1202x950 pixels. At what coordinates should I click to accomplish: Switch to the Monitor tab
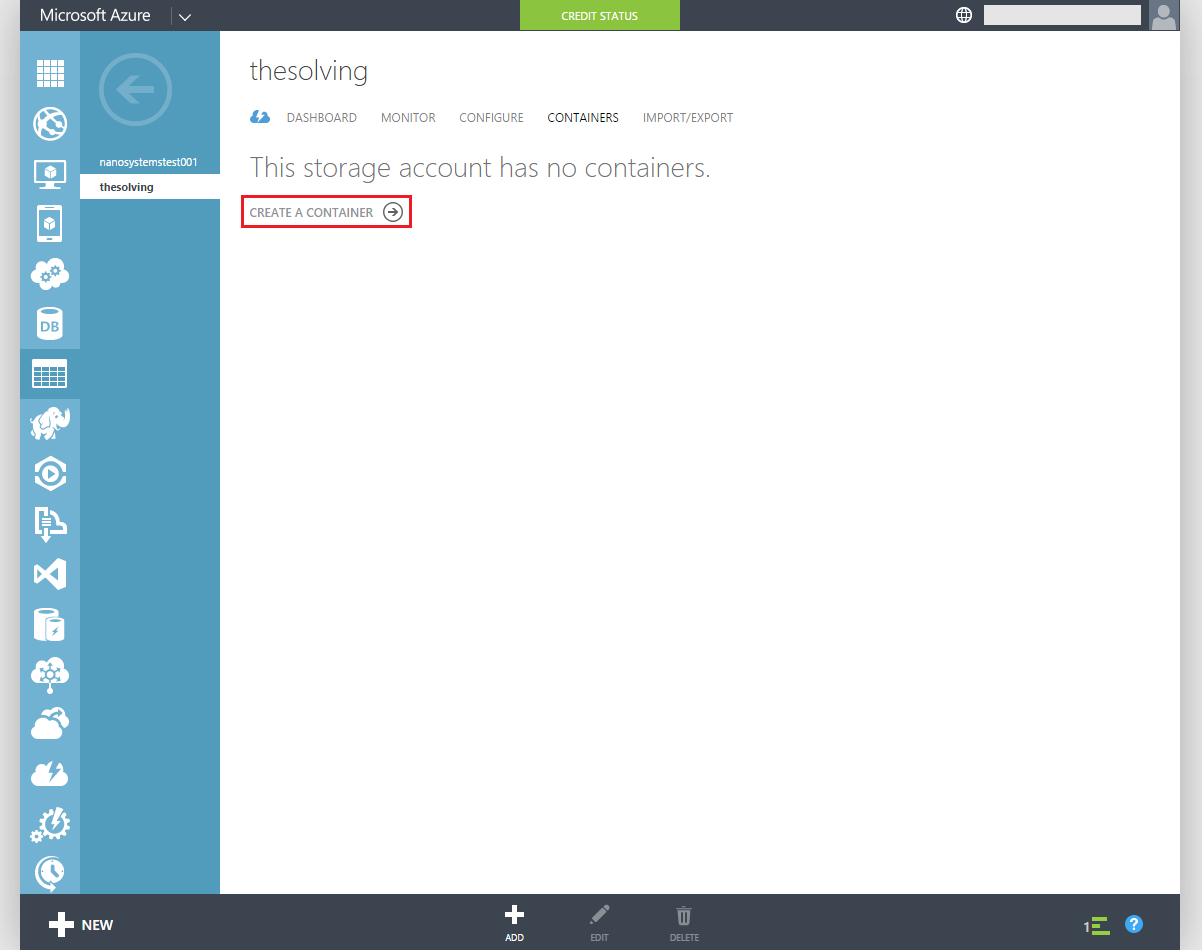pyautogui.click(x=408, y=118)
